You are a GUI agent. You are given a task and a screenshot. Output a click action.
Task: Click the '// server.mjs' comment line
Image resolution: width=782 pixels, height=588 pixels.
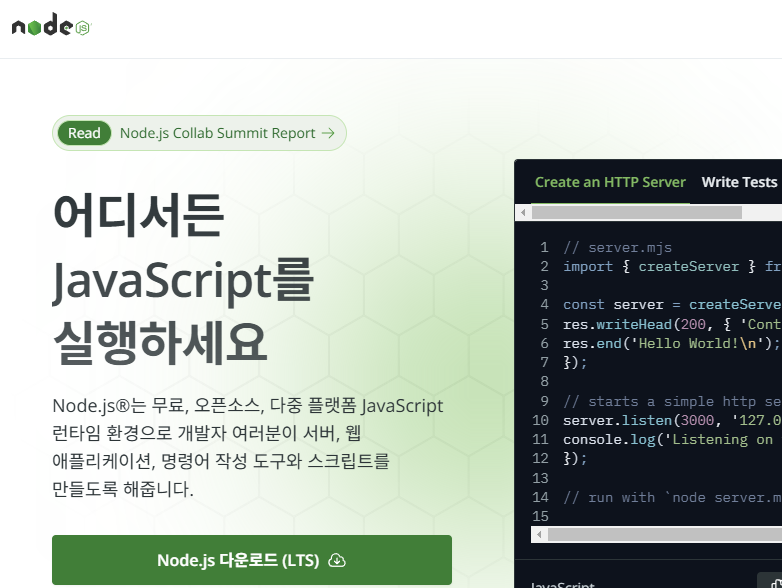pos(617,247)
